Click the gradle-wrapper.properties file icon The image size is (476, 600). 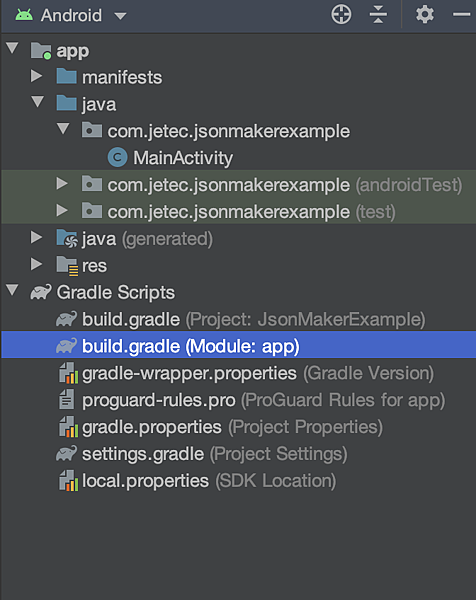click(68, 373)
